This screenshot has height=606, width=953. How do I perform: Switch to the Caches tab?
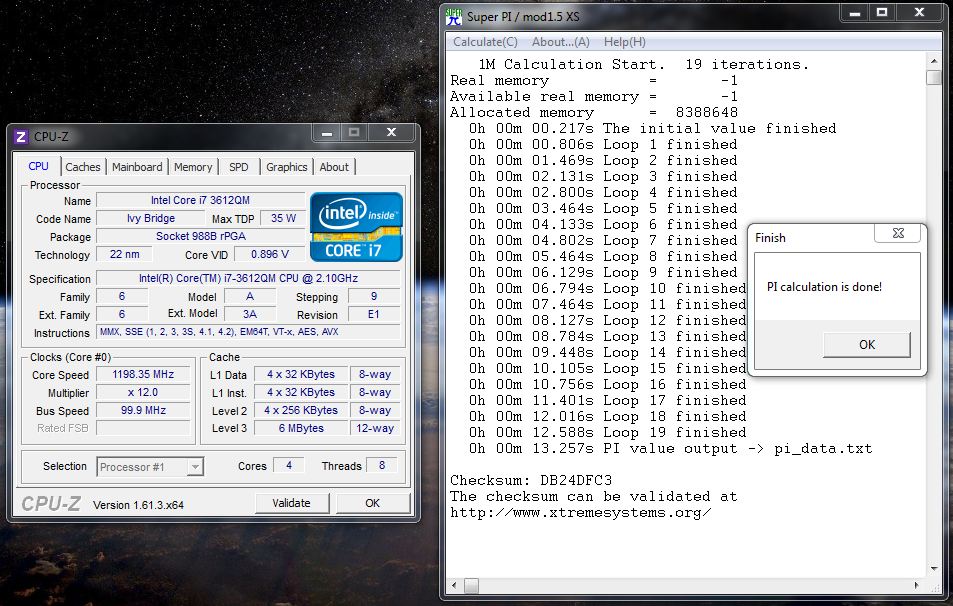[83, 167]
